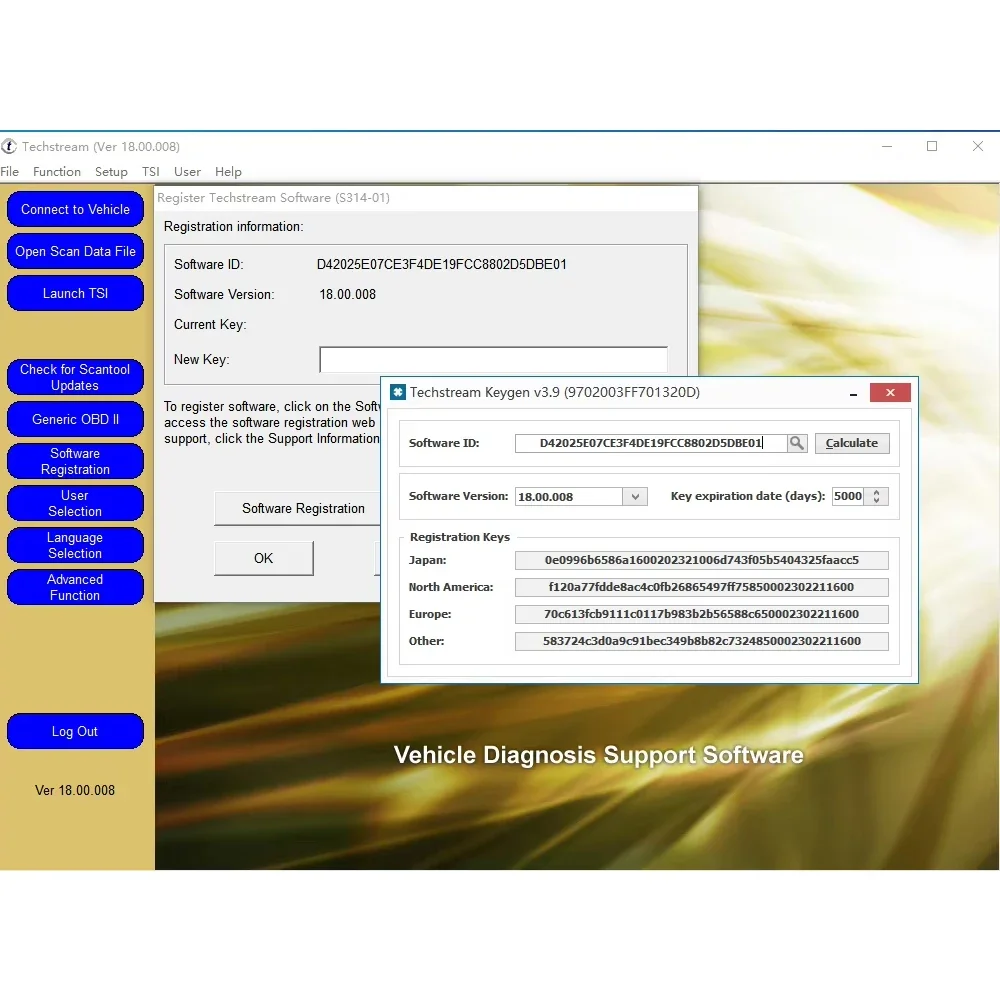Click OK in the registration dialog
1000x1000 pixels.
[263, 558]
